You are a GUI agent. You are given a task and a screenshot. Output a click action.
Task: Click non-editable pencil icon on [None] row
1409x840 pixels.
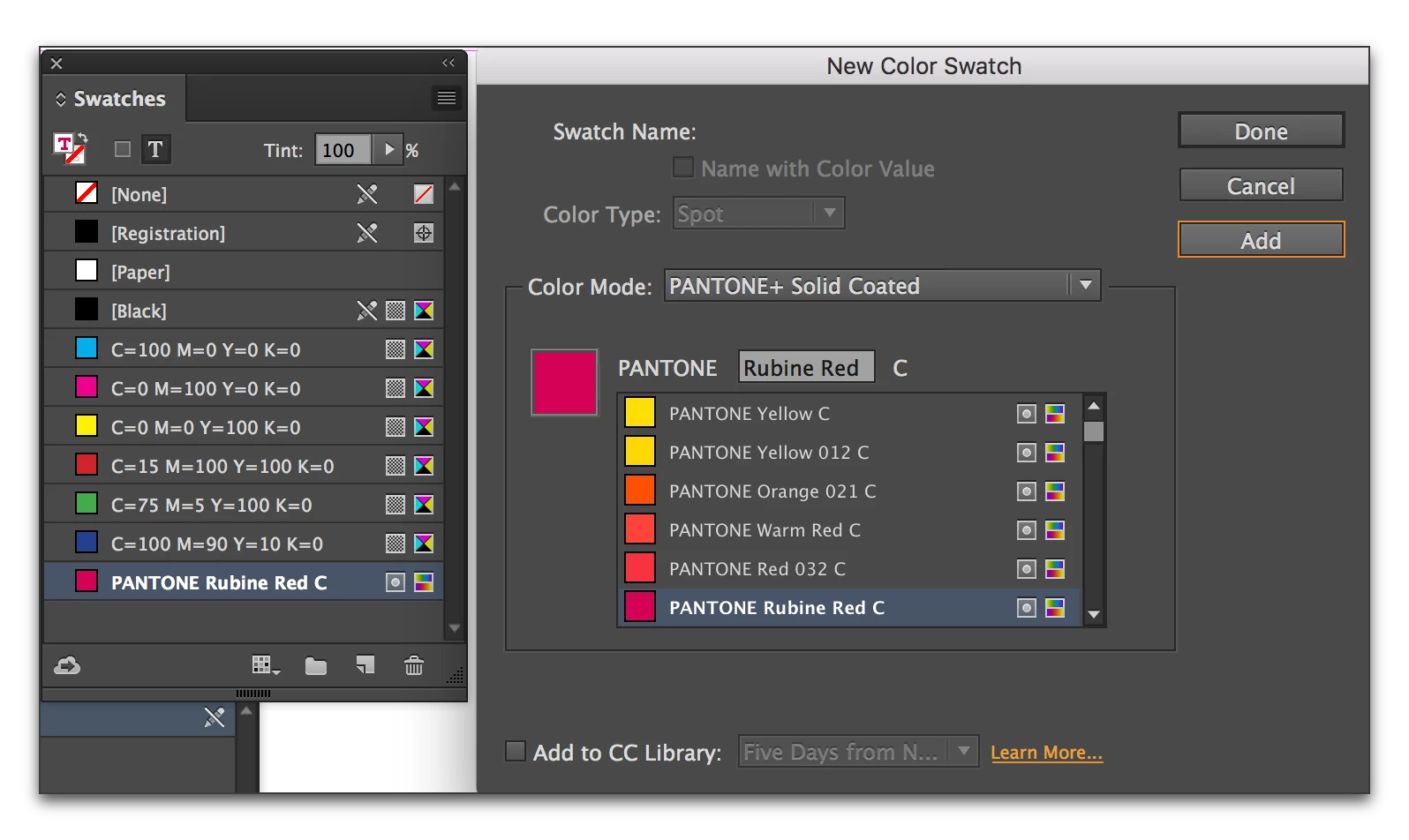367,194
